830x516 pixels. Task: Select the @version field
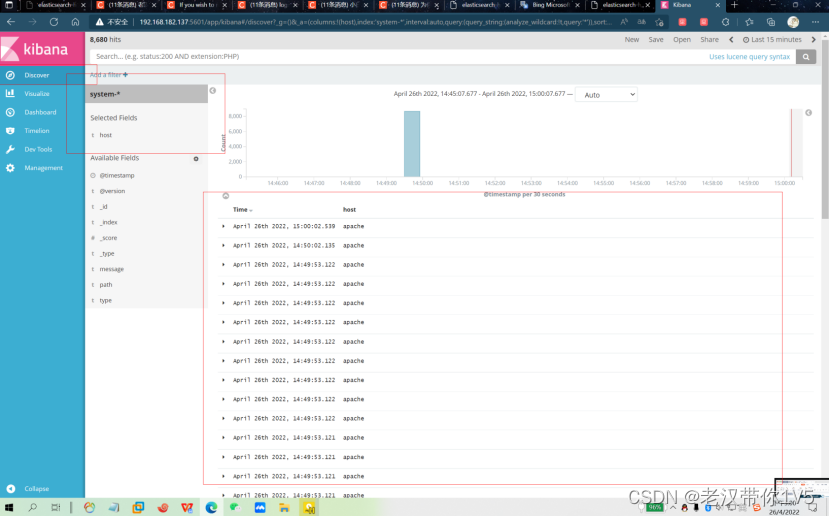tap(112, 191)
